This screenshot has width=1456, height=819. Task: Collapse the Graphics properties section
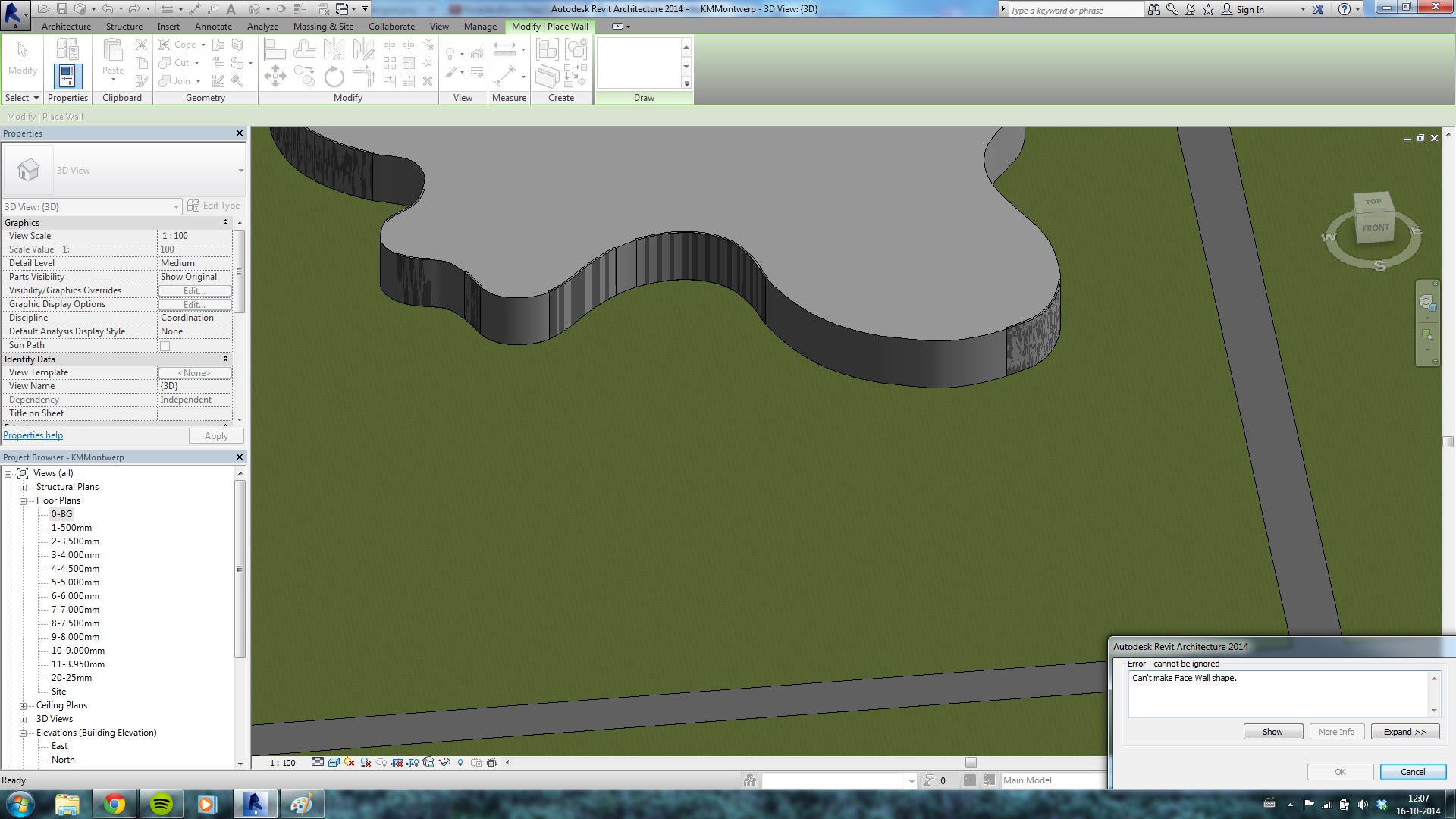(x=225, y=223)
